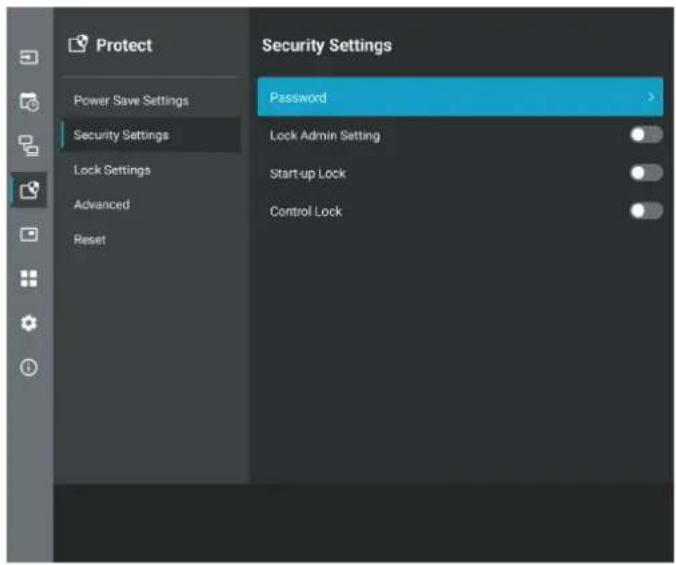Viewport: 676px width, 565px height.
Task: Turn on the Control Lock switch
Action: point(646,211)
